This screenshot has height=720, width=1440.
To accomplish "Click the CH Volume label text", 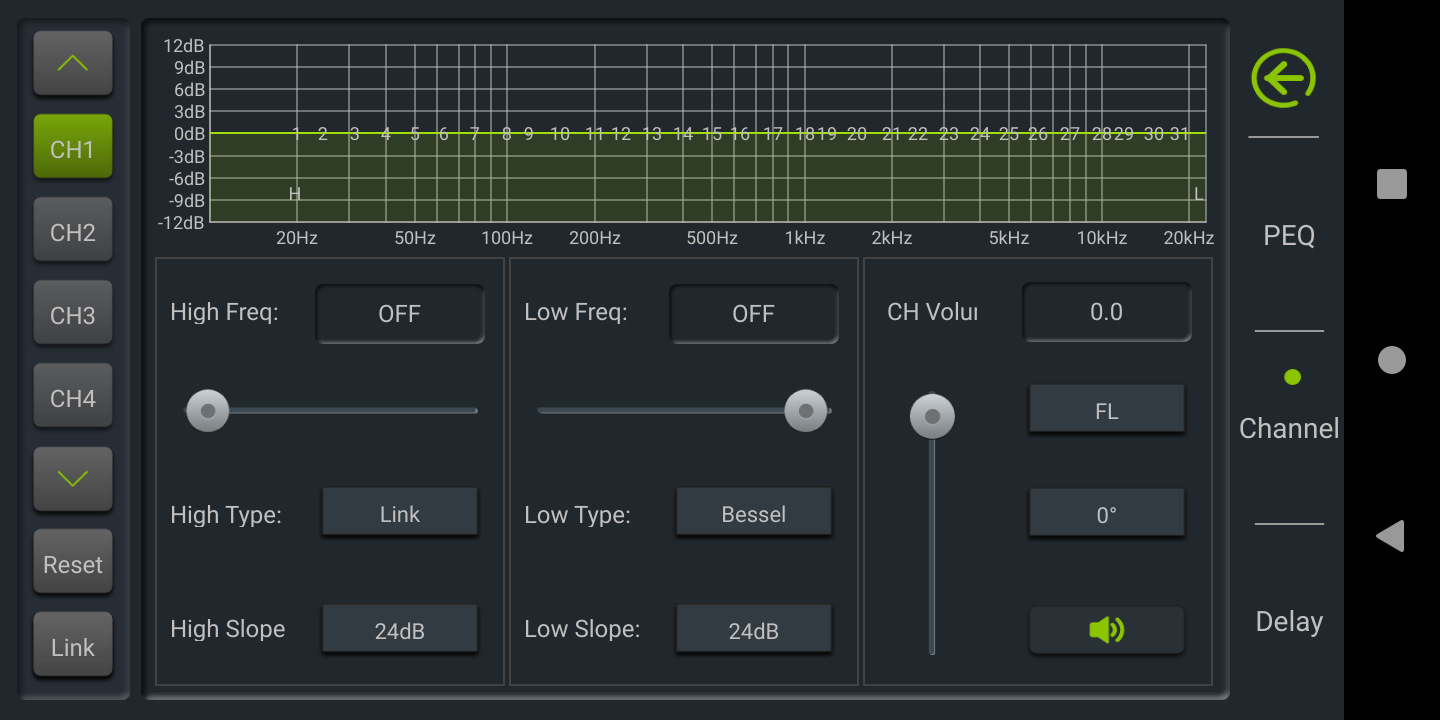I will pyautogui.click(x=932, y=312).
